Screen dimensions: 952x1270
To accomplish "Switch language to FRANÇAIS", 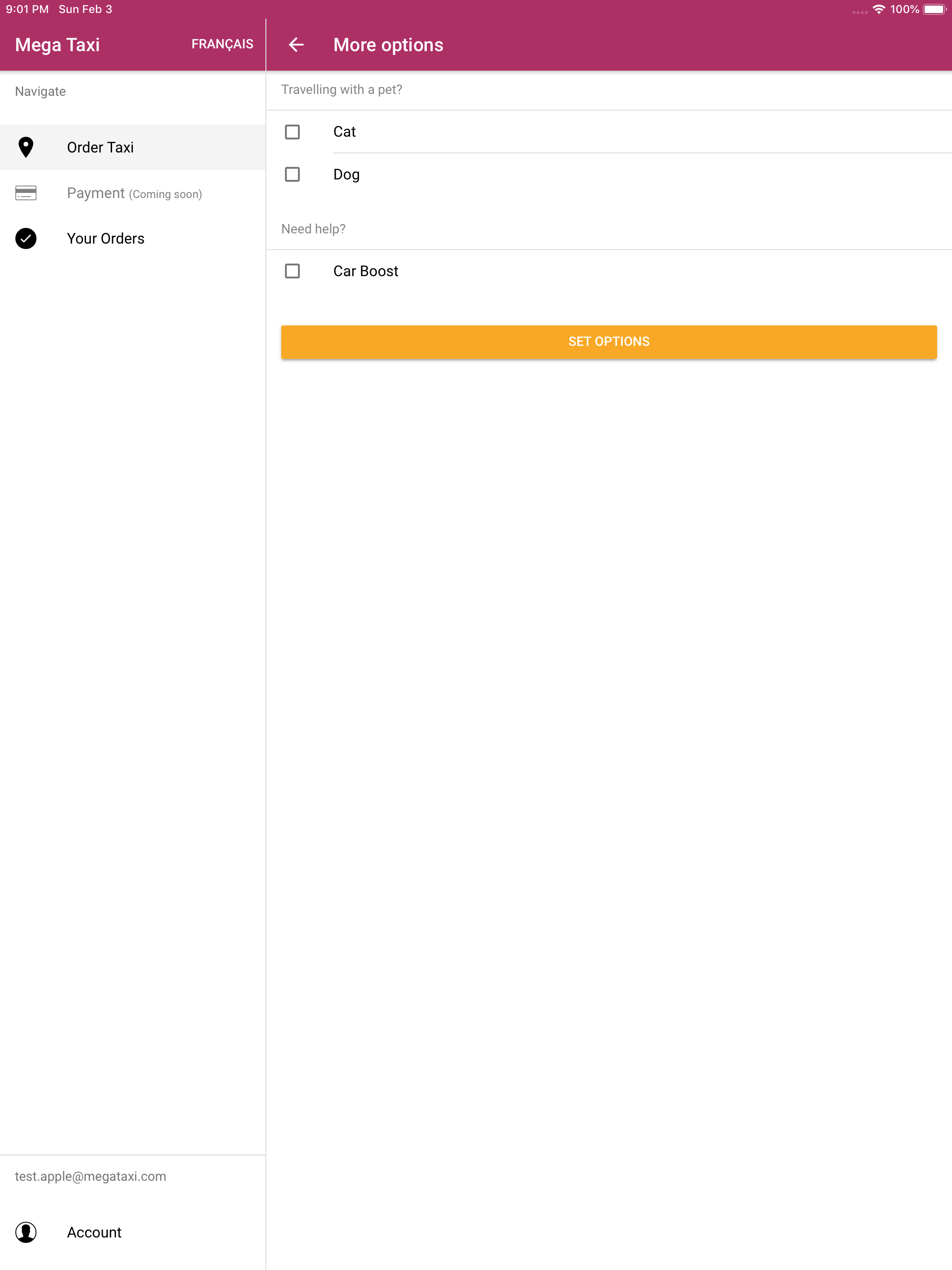I will [223, 44].
